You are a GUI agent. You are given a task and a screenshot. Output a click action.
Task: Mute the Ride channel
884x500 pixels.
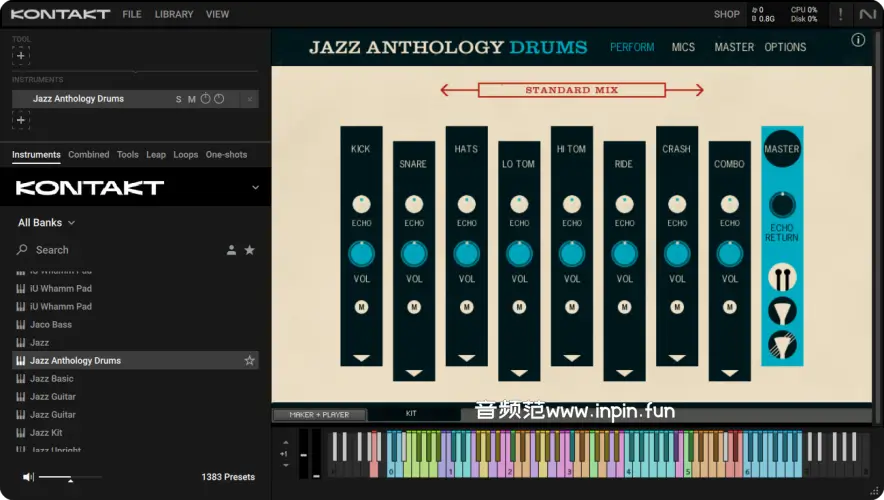pos(624,307)
